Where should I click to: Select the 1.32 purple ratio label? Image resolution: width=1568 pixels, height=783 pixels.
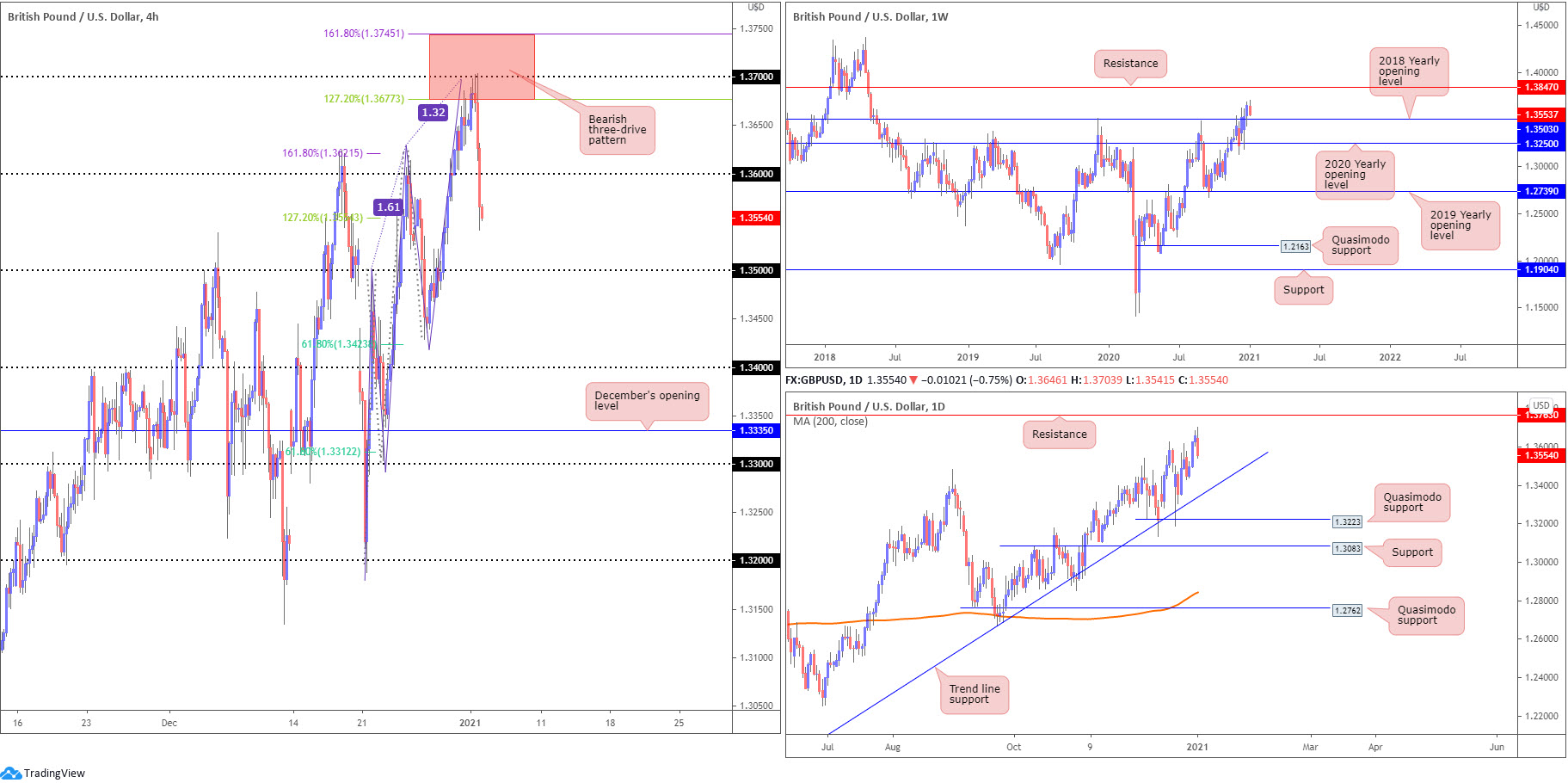(434, 112)
